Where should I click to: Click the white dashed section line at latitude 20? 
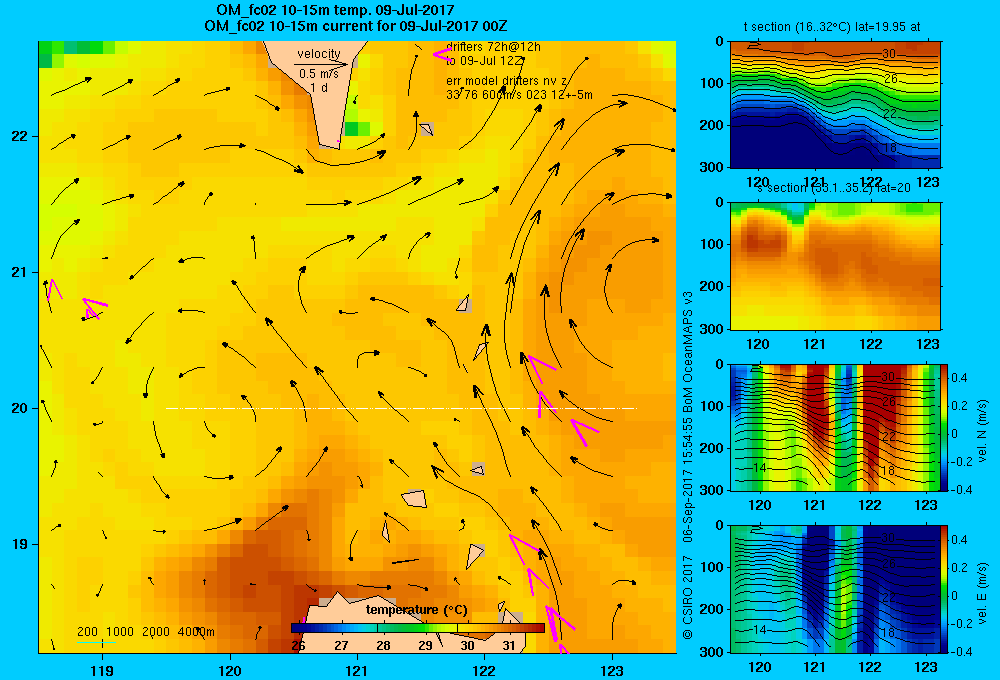point(401,408)
